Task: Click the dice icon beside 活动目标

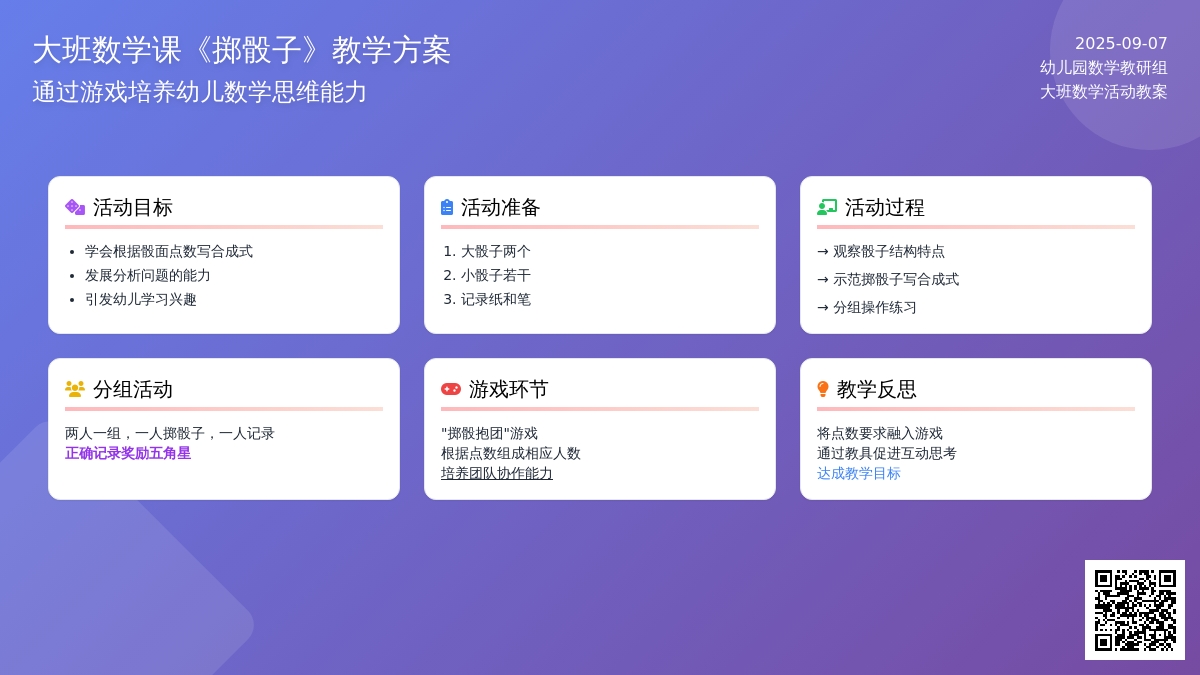Action: 75,207
